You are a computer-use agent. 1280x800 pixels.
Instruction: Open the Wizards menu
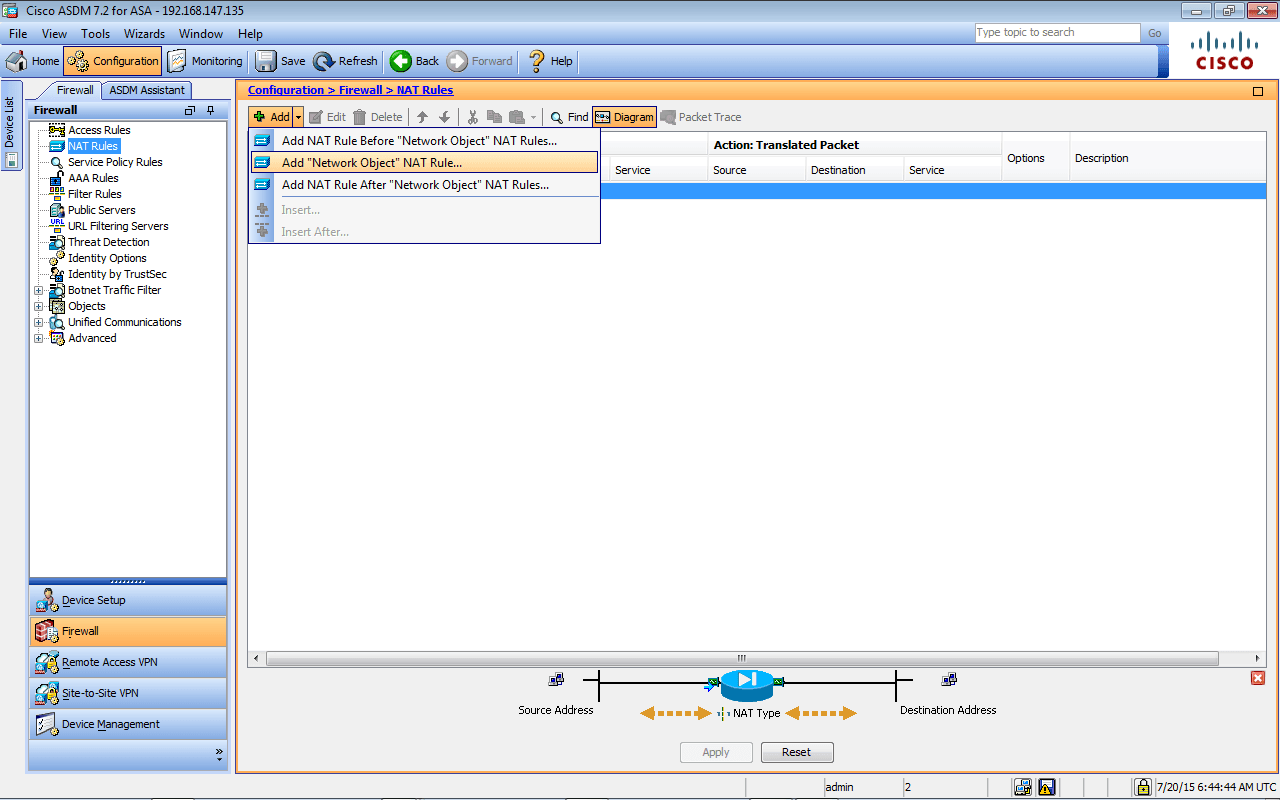(145, 34)
